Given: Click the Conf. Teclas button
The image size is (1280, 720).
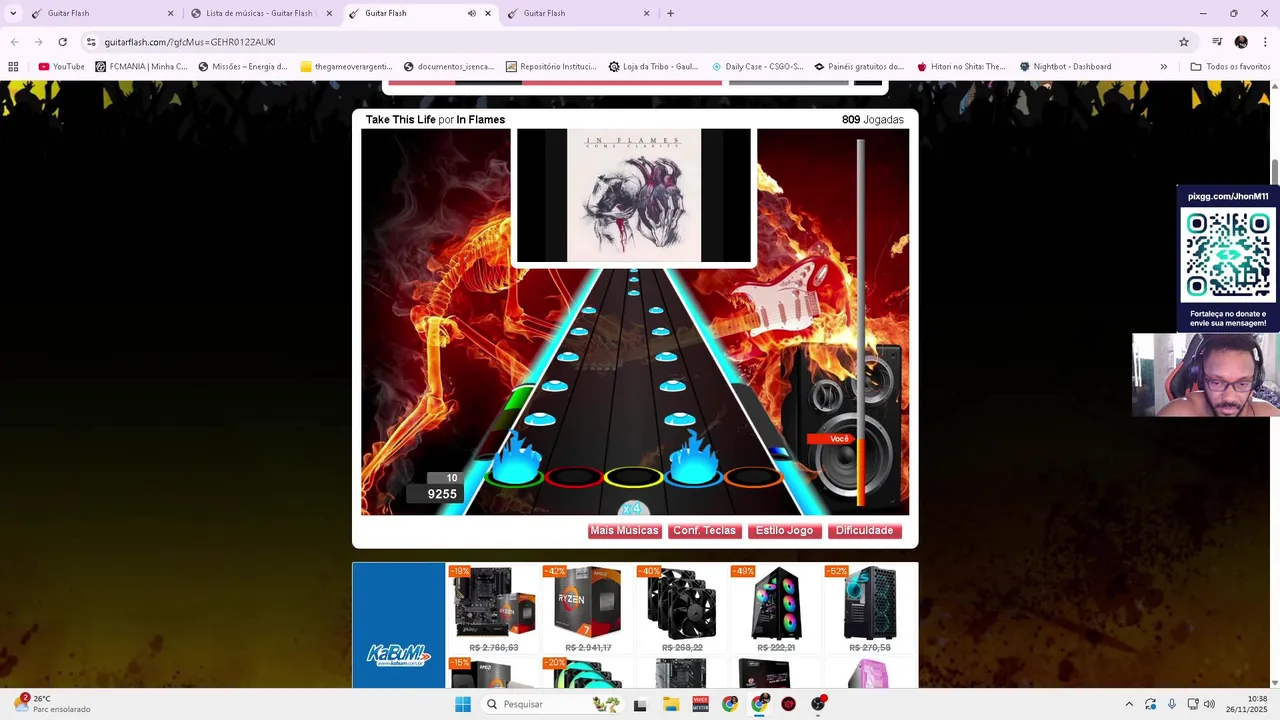Looking at the screenshot, I should coord(704,531).
